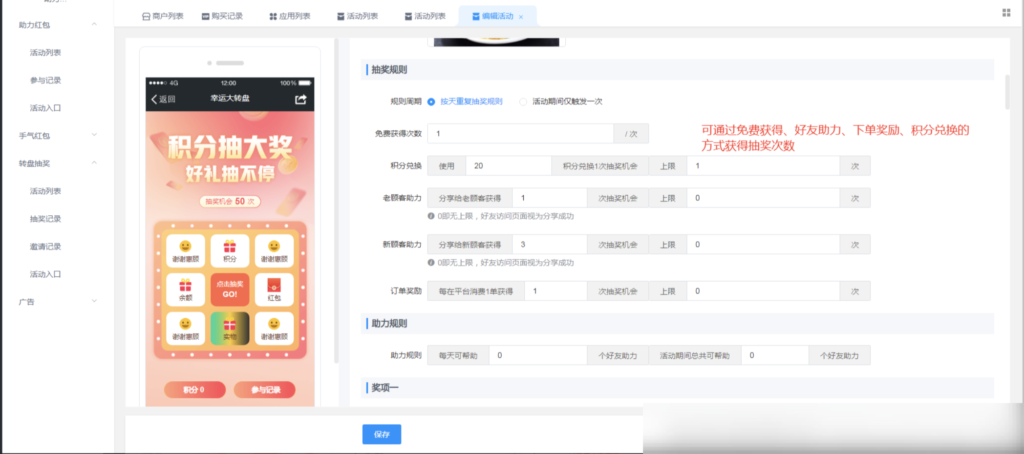Tap the 实物 gift tile in preview

tap(230, 329)
